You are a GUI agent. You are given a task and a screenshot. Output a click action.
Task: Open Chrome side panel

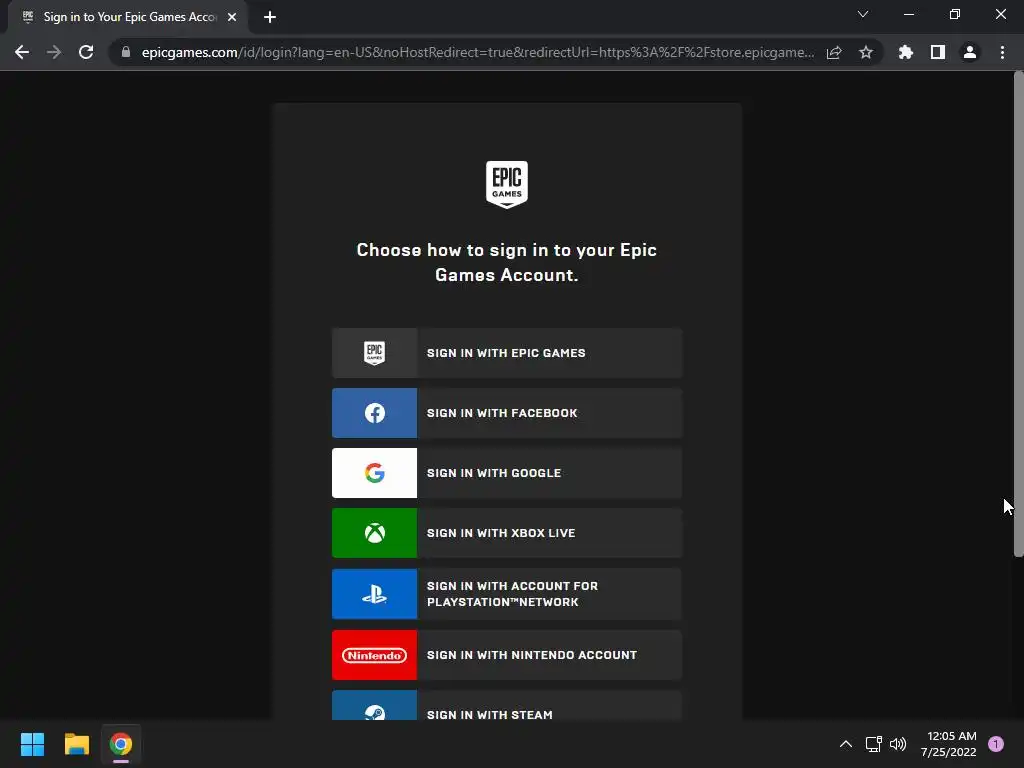click(x=938, y=52)
